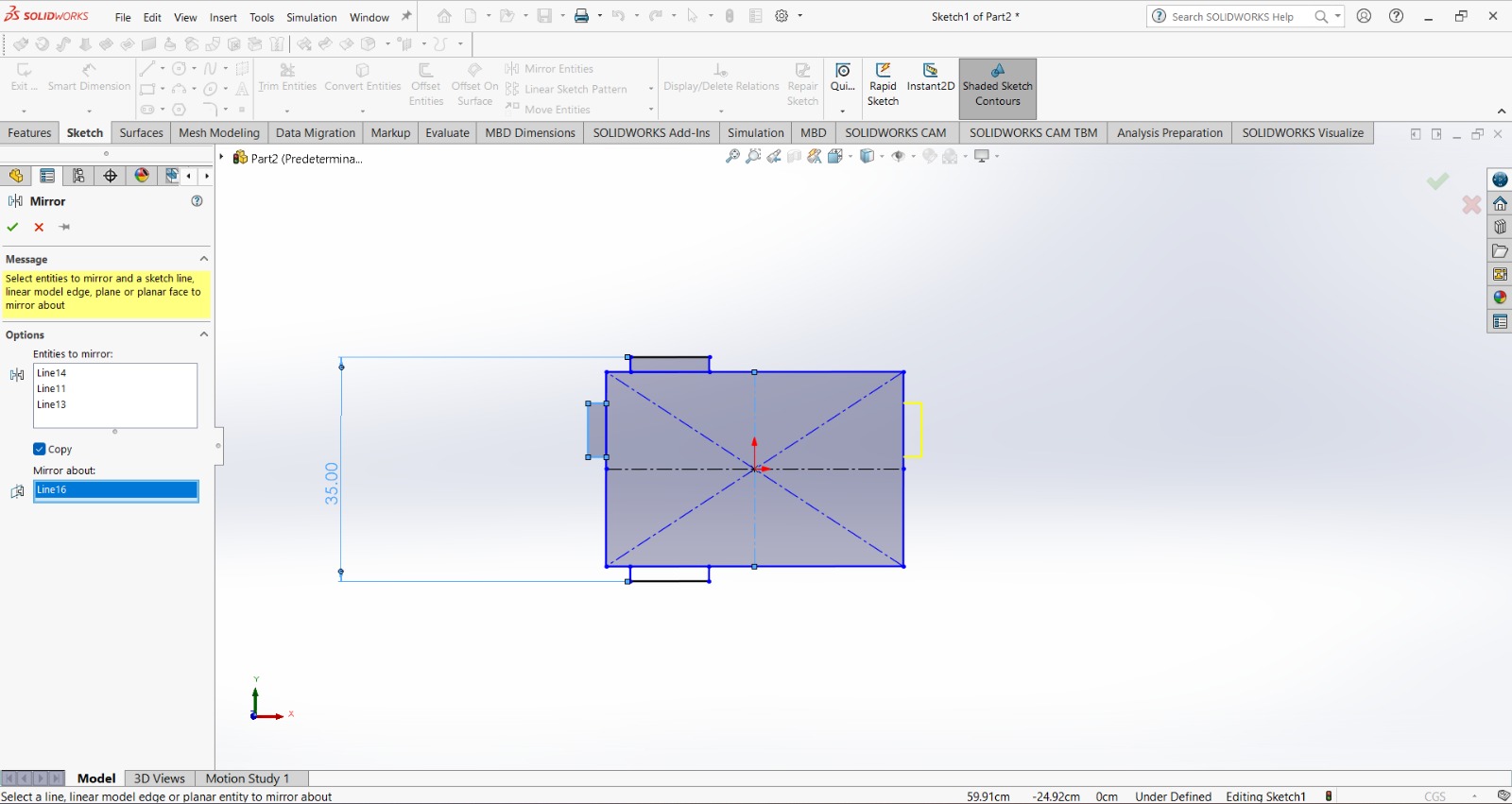
Task: Open the Window menu
Action: point(369,17)
